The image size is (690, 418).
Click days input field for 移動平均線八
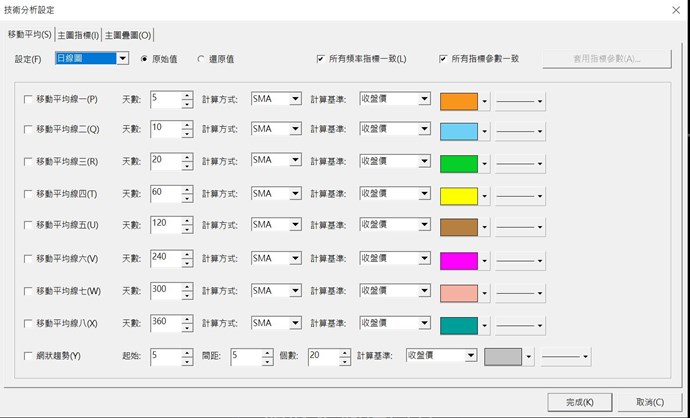click(x=165, y=324)
